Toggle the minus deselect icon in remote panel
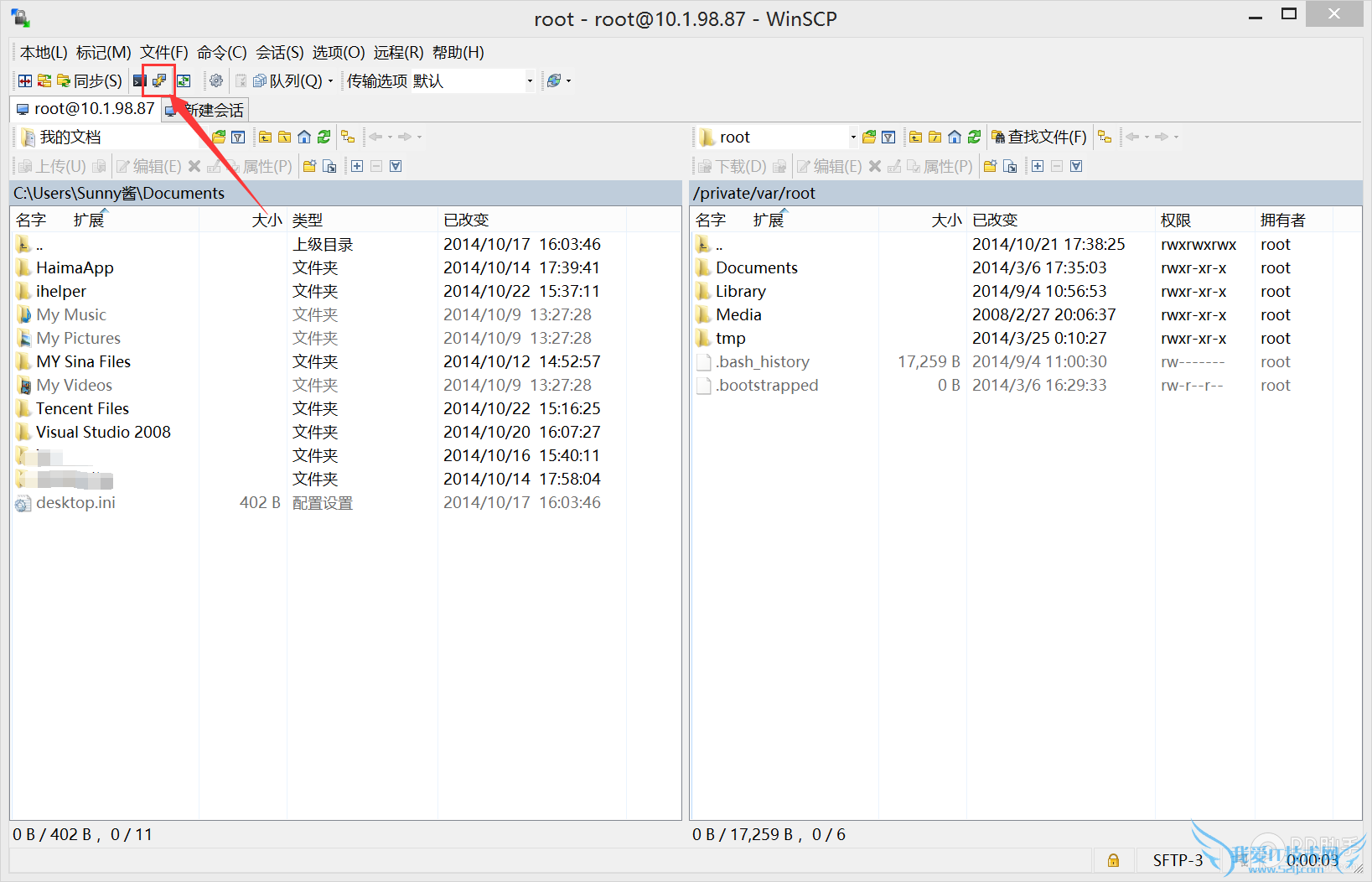Image resolution: width=1372 pixels, height=882 pixels. tap(1057, 165)
